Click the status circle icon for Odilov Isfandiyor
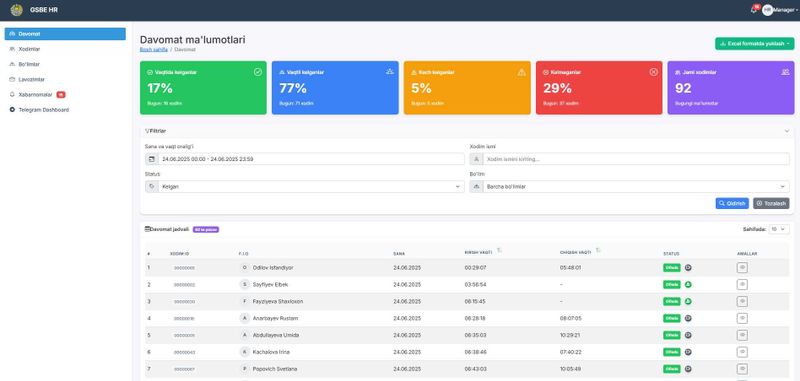 point(688,268)
